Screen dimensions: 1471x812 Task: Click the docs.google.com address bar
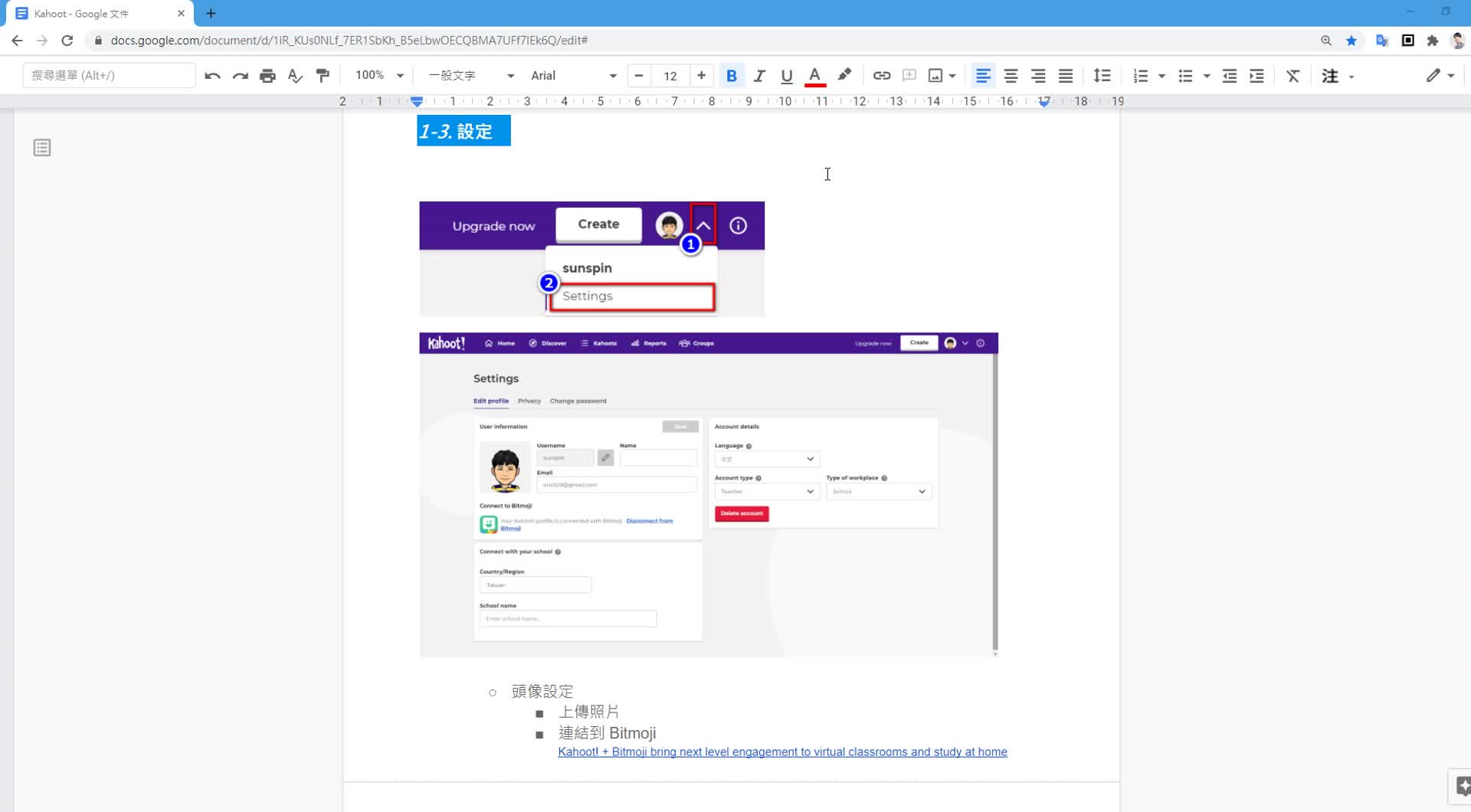pos(349,40)
